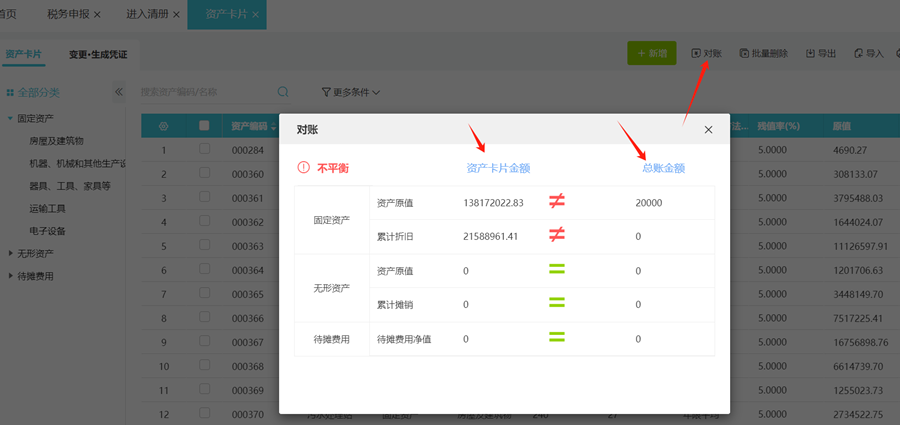Select 器具、工具、家具等 category
The image size is (900, 425).
coord(69,186)
